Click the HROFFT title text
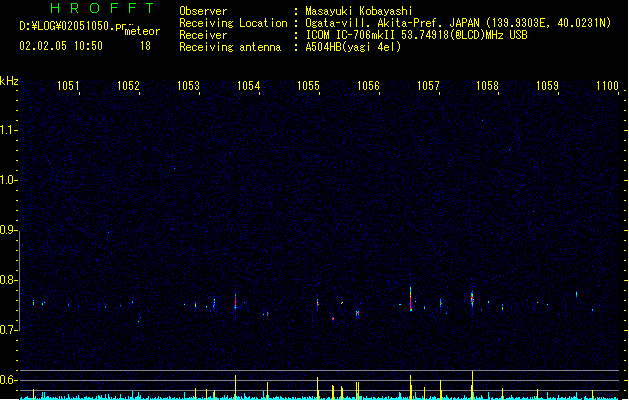The image size is (629, 400). 103,8
